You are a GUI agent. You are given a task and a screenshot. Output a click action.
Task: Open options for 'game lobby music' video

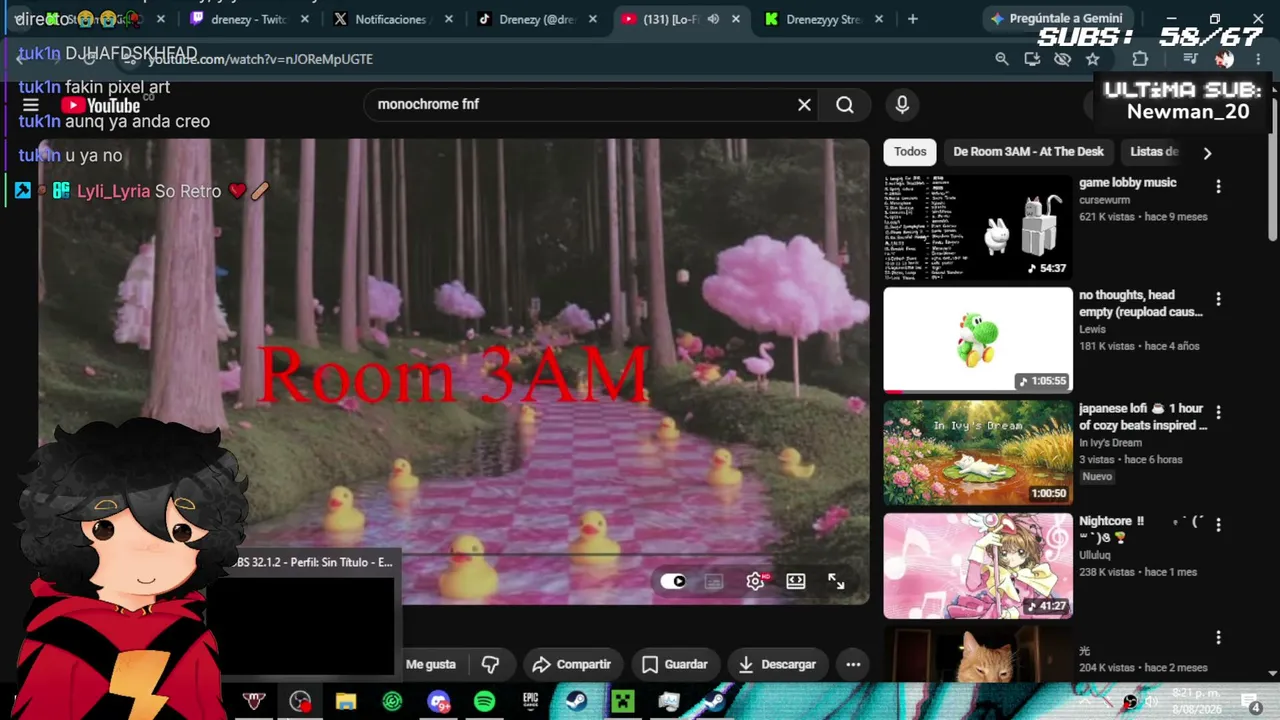[1218, 187]
